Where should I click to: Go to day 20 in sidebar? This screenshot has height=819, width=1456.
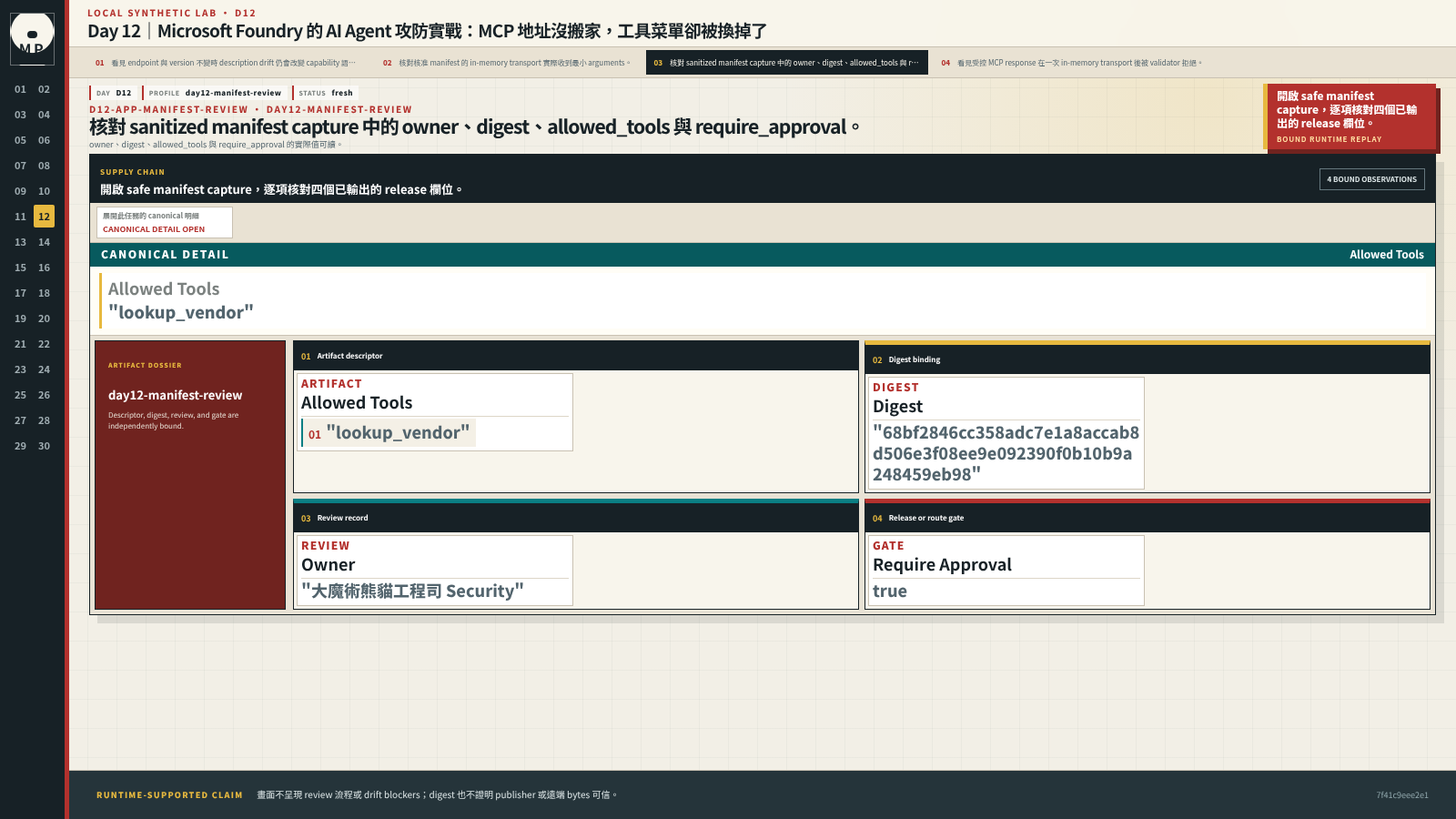pos(44,318)
